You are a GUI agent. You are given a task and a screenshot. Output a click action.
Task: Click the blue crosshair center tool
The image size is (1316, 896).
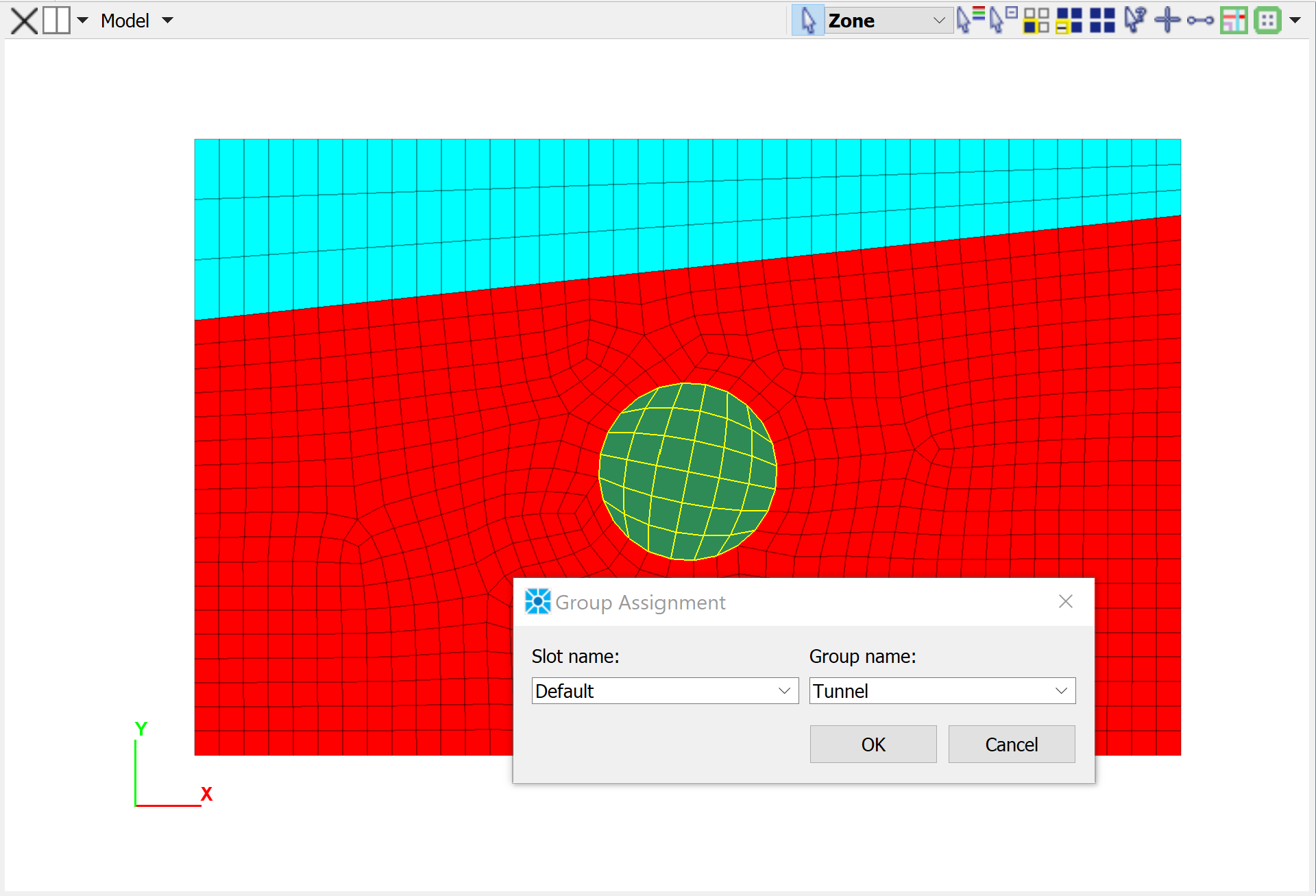point(1167,21)
